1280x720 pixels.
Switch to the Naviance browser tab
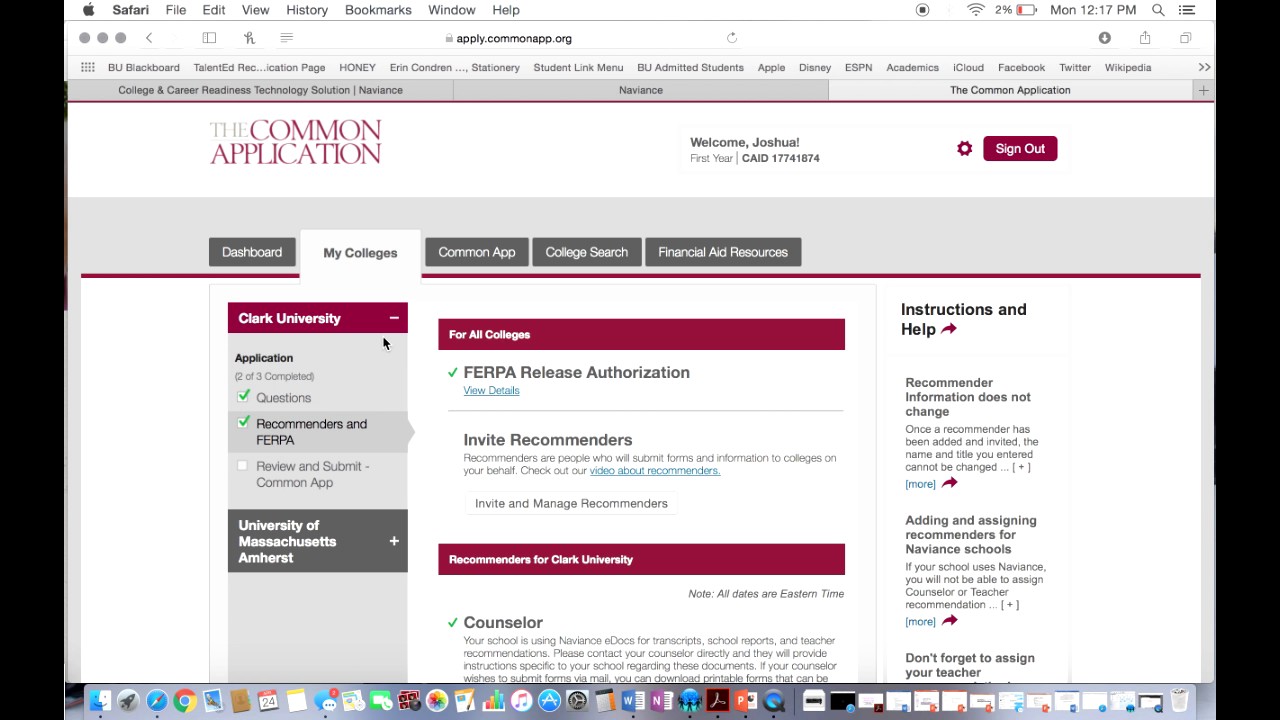coord(641,90)
